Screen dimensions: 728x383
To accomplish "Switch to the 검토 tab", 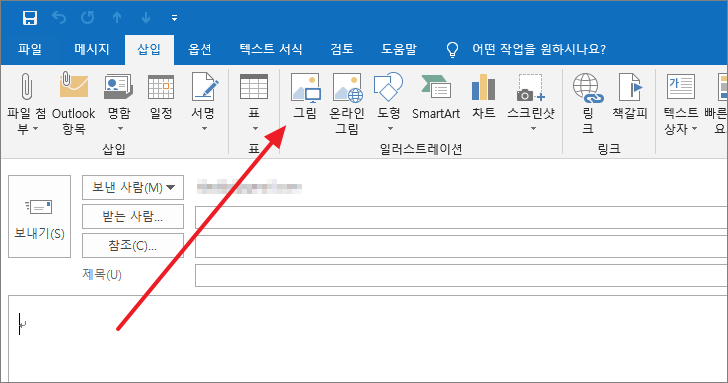I will pos(342,49).
